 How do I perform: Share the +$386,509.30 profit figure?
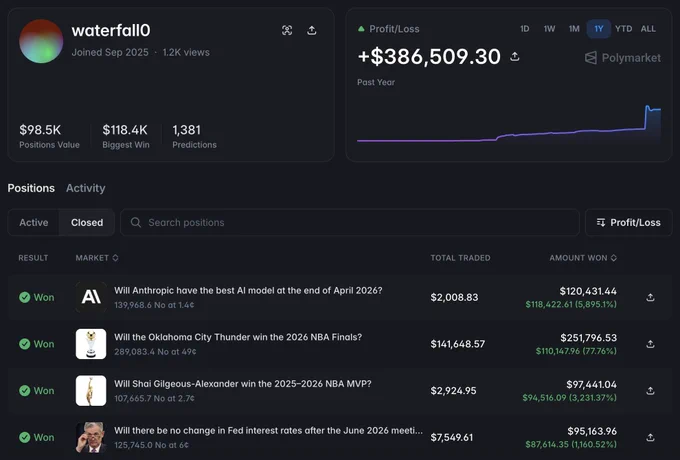(x=515, y=56)
